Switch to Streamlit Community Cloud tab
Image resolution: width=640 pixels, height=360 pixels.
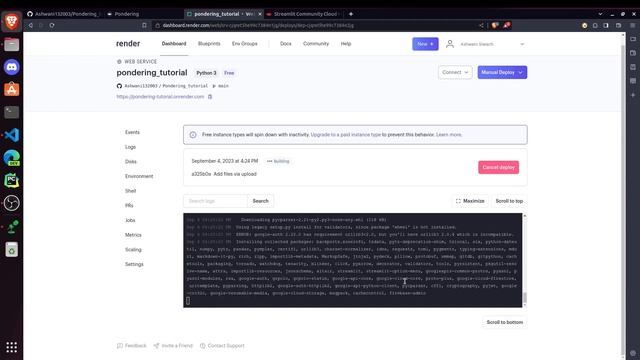pyautogui.click(x=303, y=14)
